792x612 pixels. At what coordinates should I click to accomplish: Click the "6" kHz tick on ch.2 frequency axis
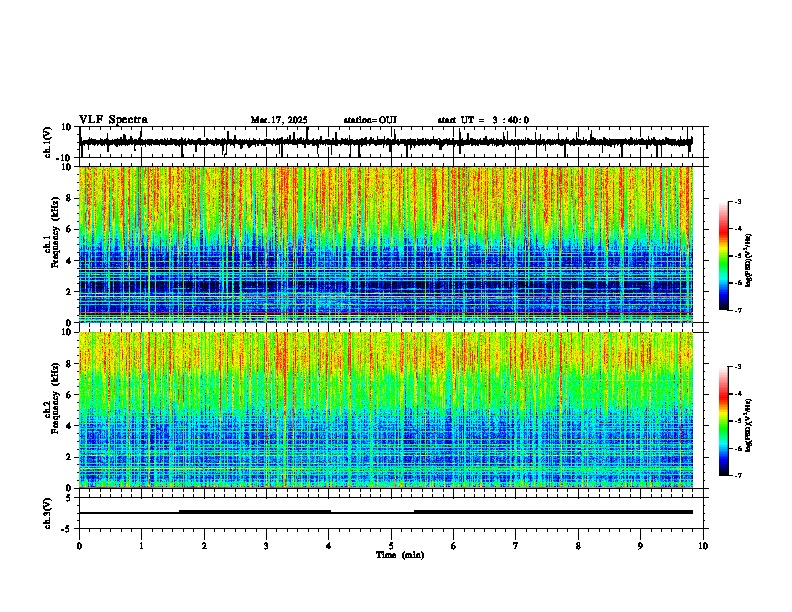[x=69, y=395]
